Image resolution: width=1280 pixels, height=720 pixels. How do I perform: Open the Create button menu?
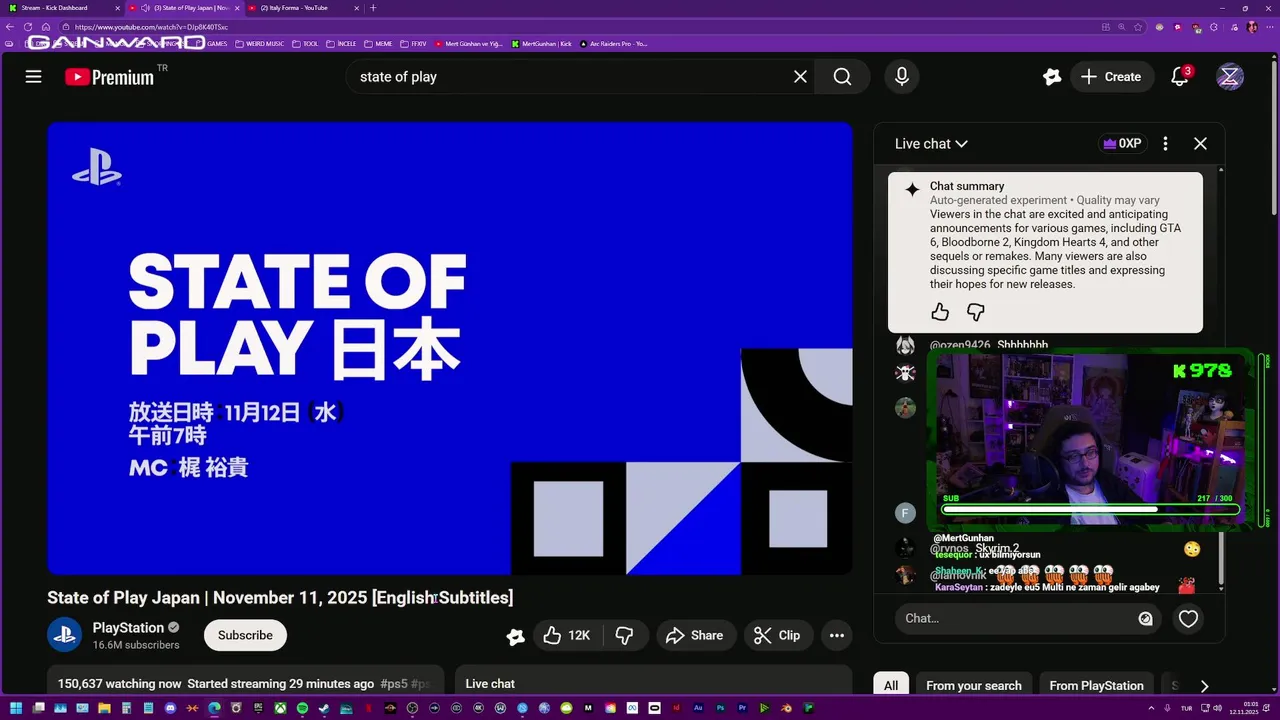[x=1110, y=77]
